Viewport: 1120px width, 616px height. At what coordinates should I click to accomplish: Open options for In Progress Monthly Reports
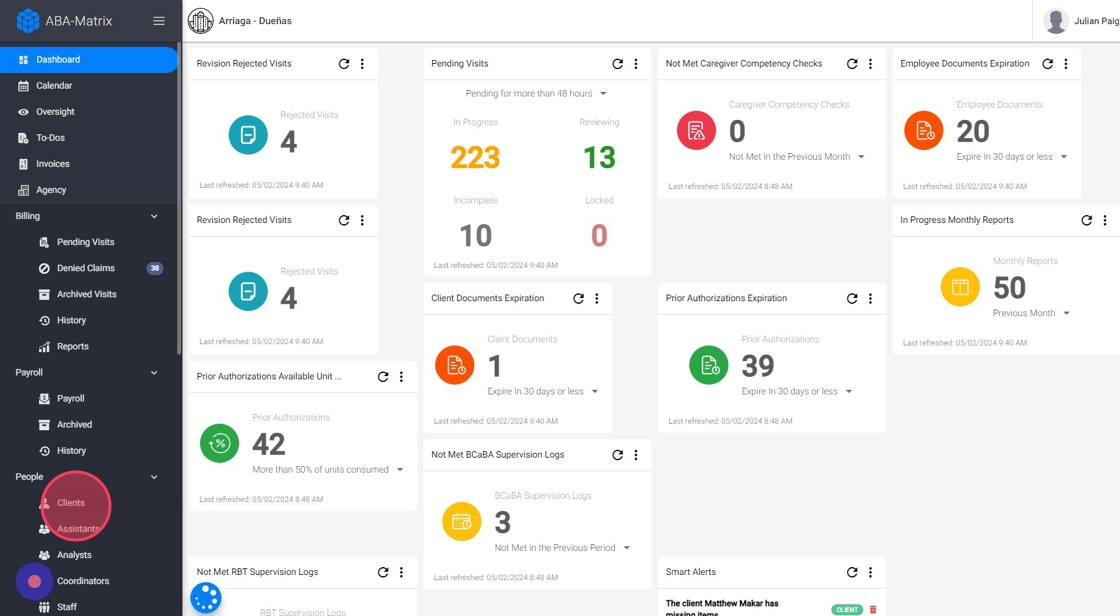click(x=1105, y=220)
